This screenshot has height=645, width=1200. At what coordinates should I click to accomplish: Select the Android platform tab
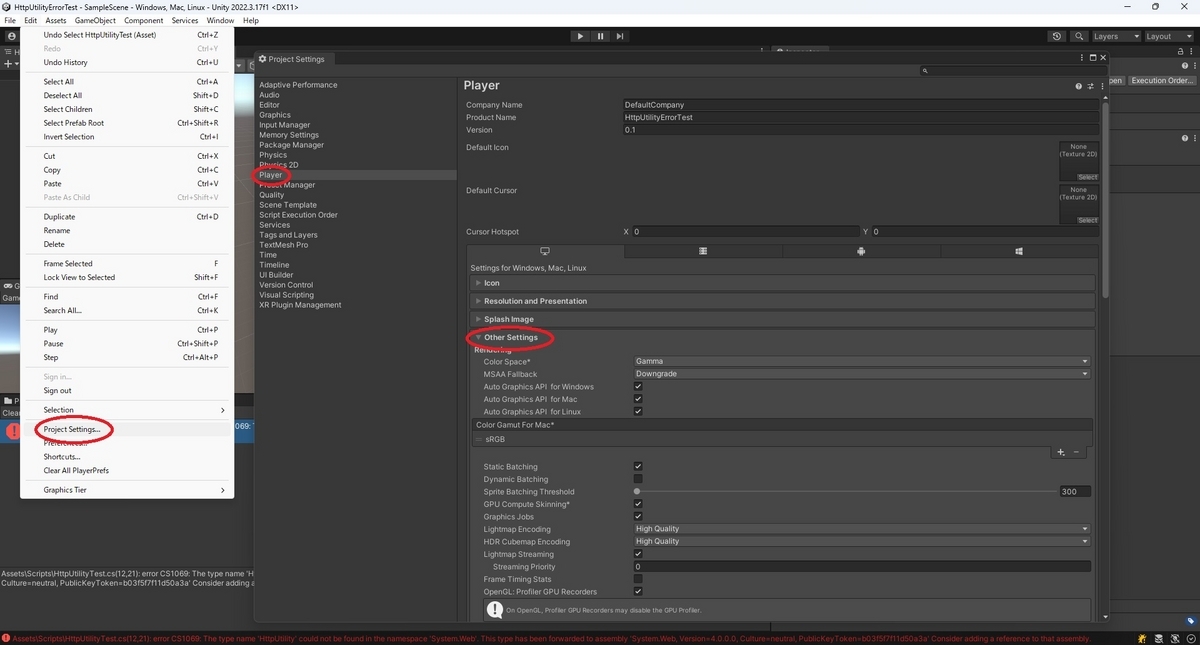(861, 251)
